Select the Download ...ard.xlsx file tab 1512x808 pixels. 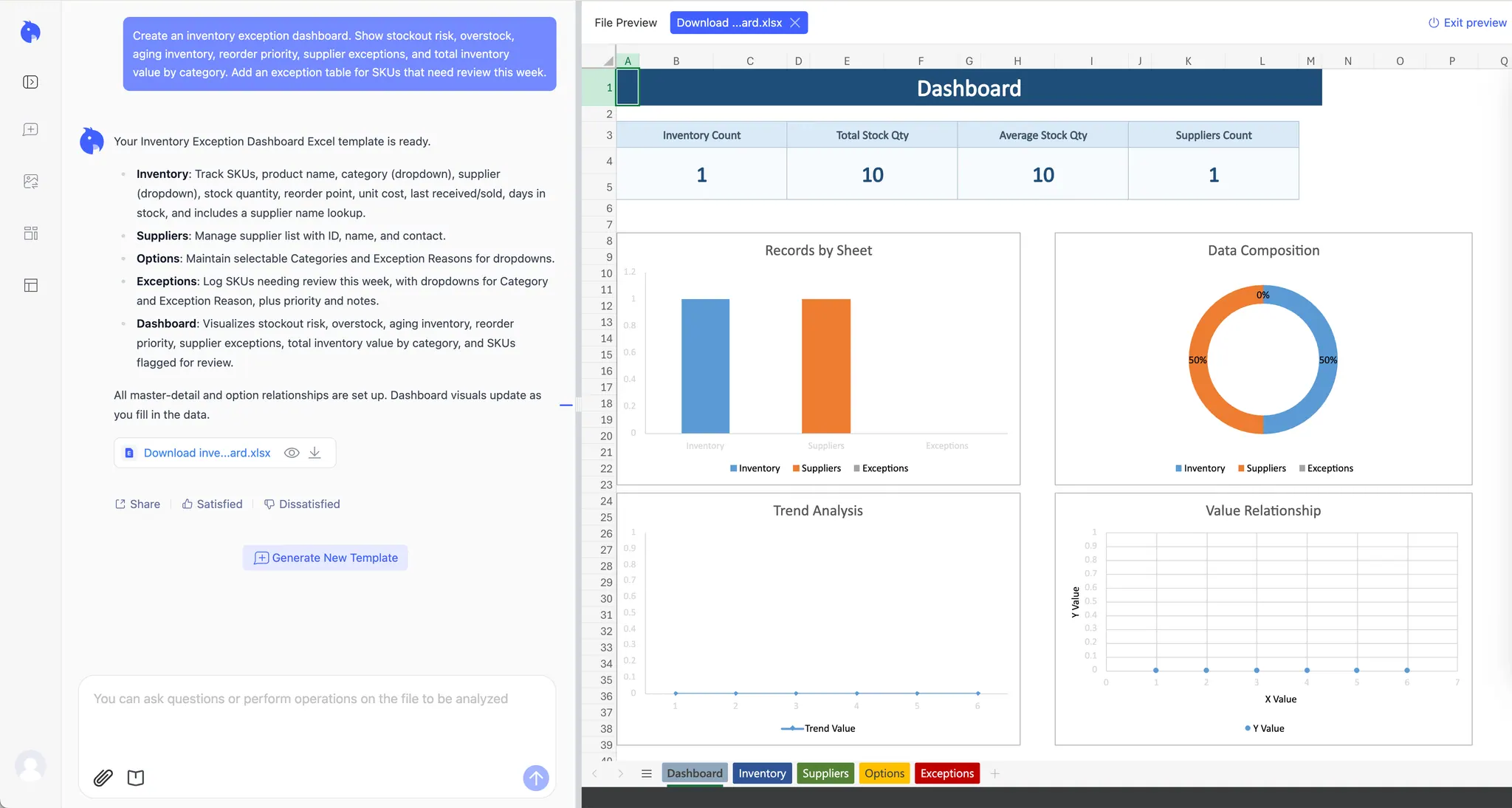pos(729,23)
